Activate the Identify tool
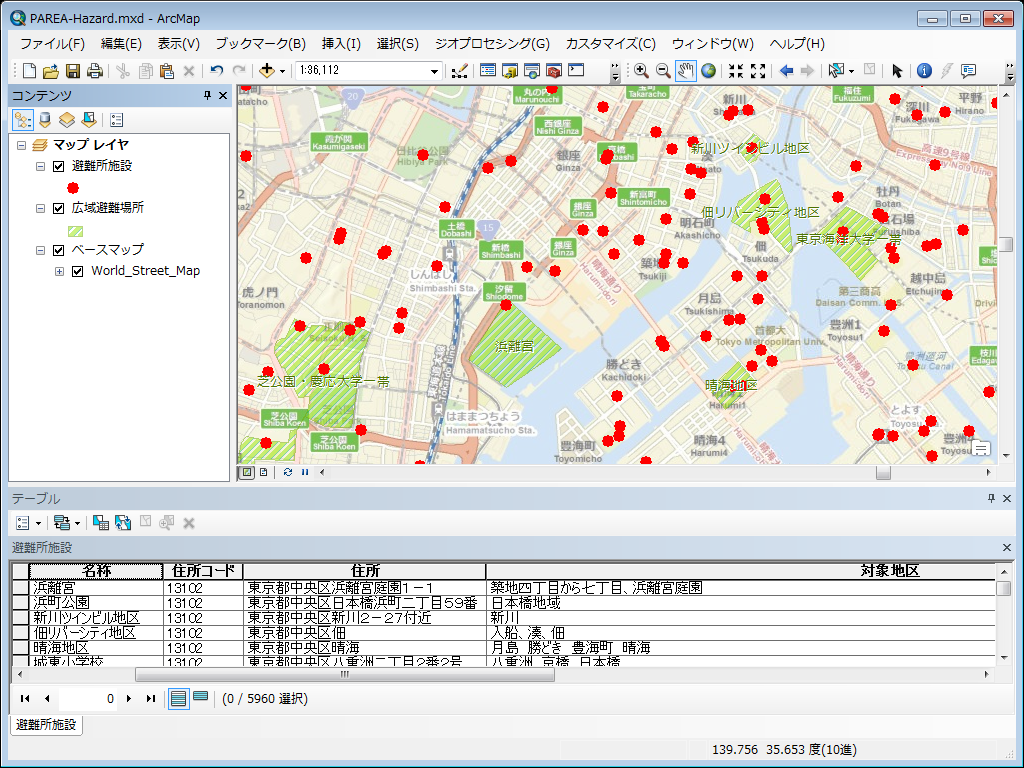Image resolution: width=1024 pixels, height=768 pixels. (x=924, y=71)
